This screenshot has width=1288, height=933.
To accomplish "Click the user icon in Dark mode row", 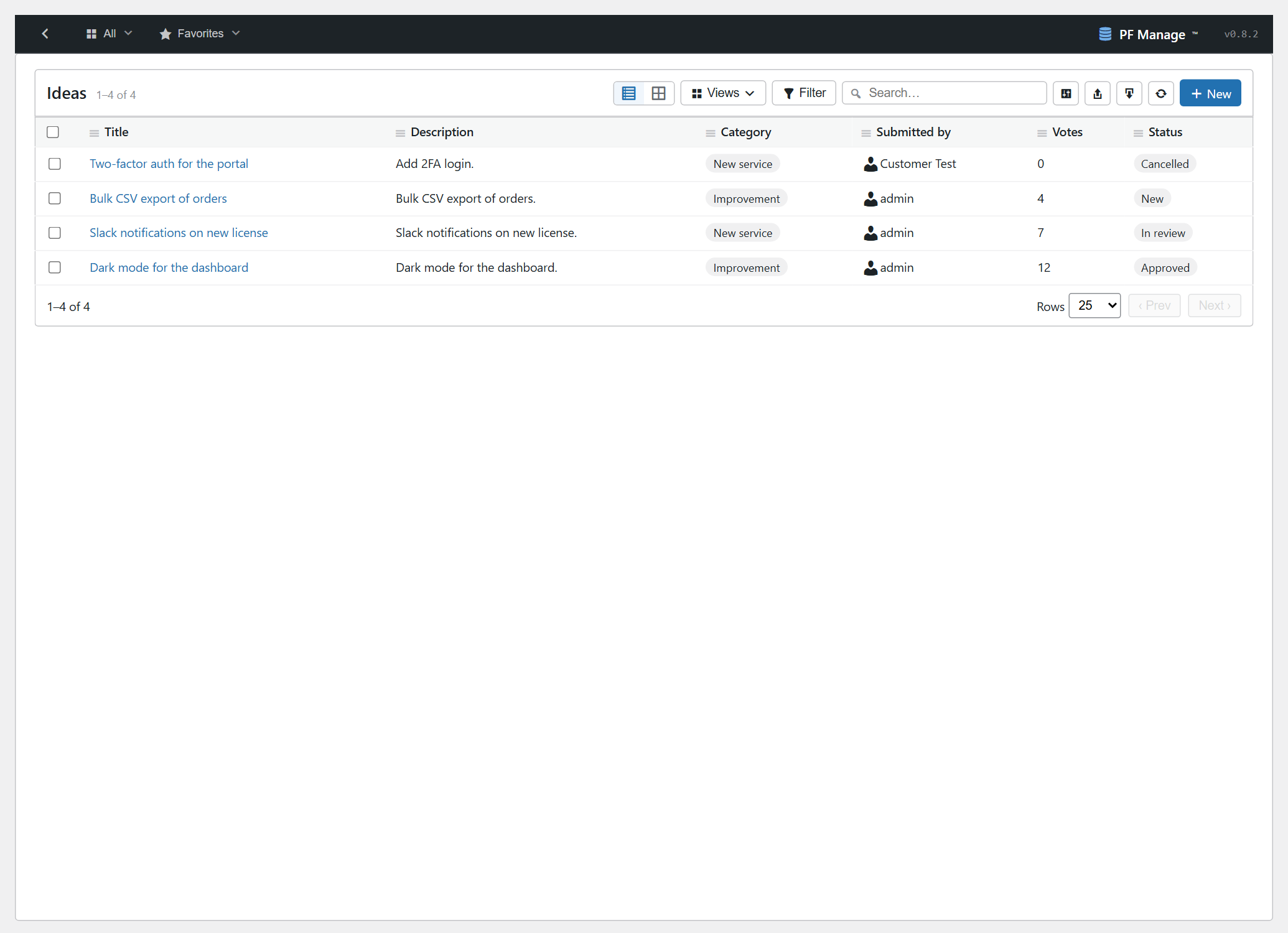I will (870, 268).
